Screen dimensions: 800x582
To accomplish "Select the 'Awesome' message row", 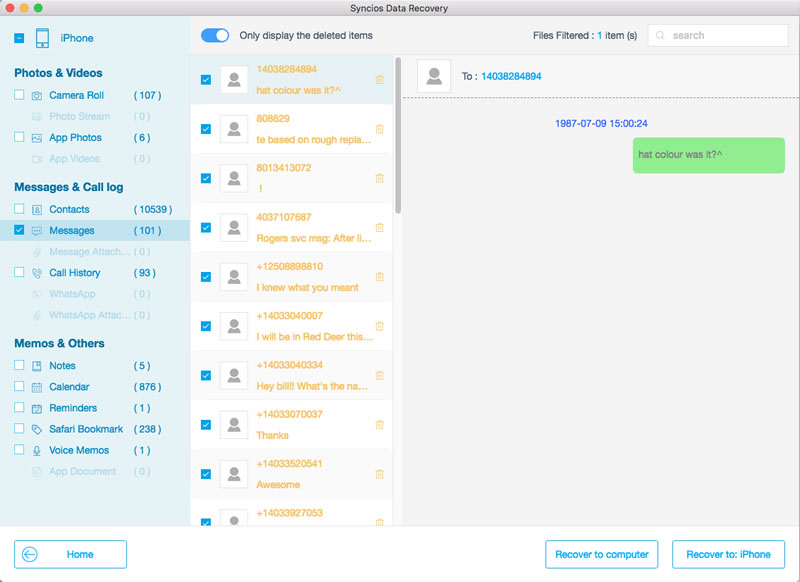I will (291, 474).
